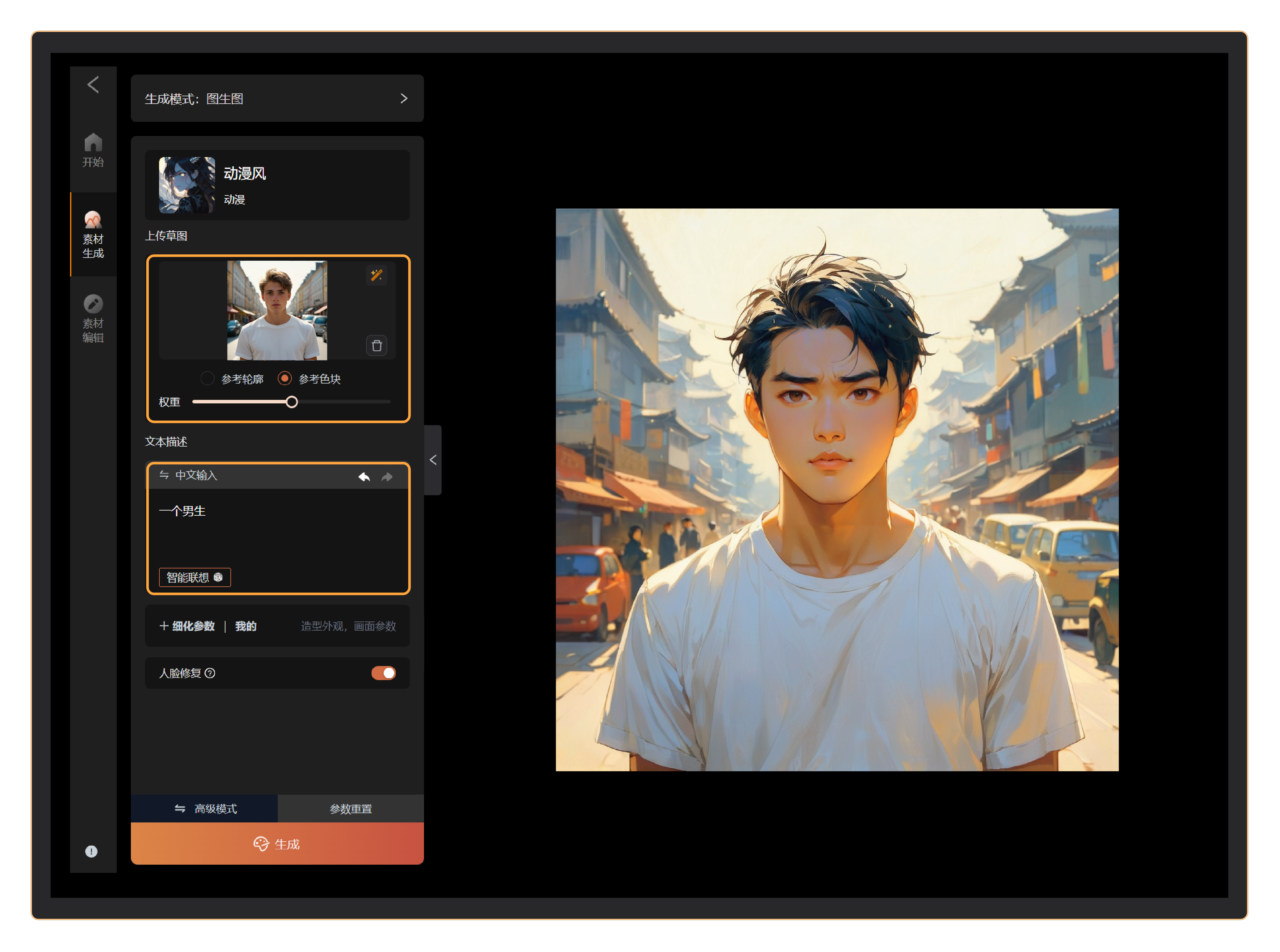Viewport: 1280px width, 952px height.
Task: Select the 参考色块 radio option
Action: (x=285, y=379)
